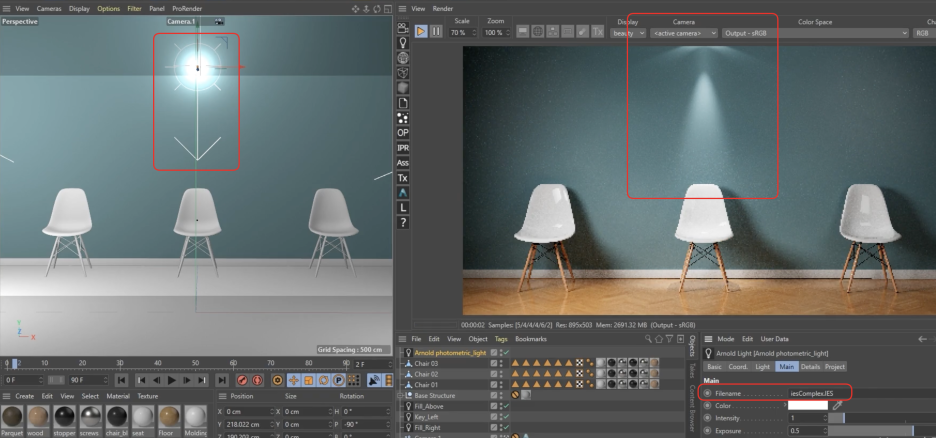This screenshot has width=936, height=438.
Task: Click the Ass export sidebar icon
Action: point(403,162)
